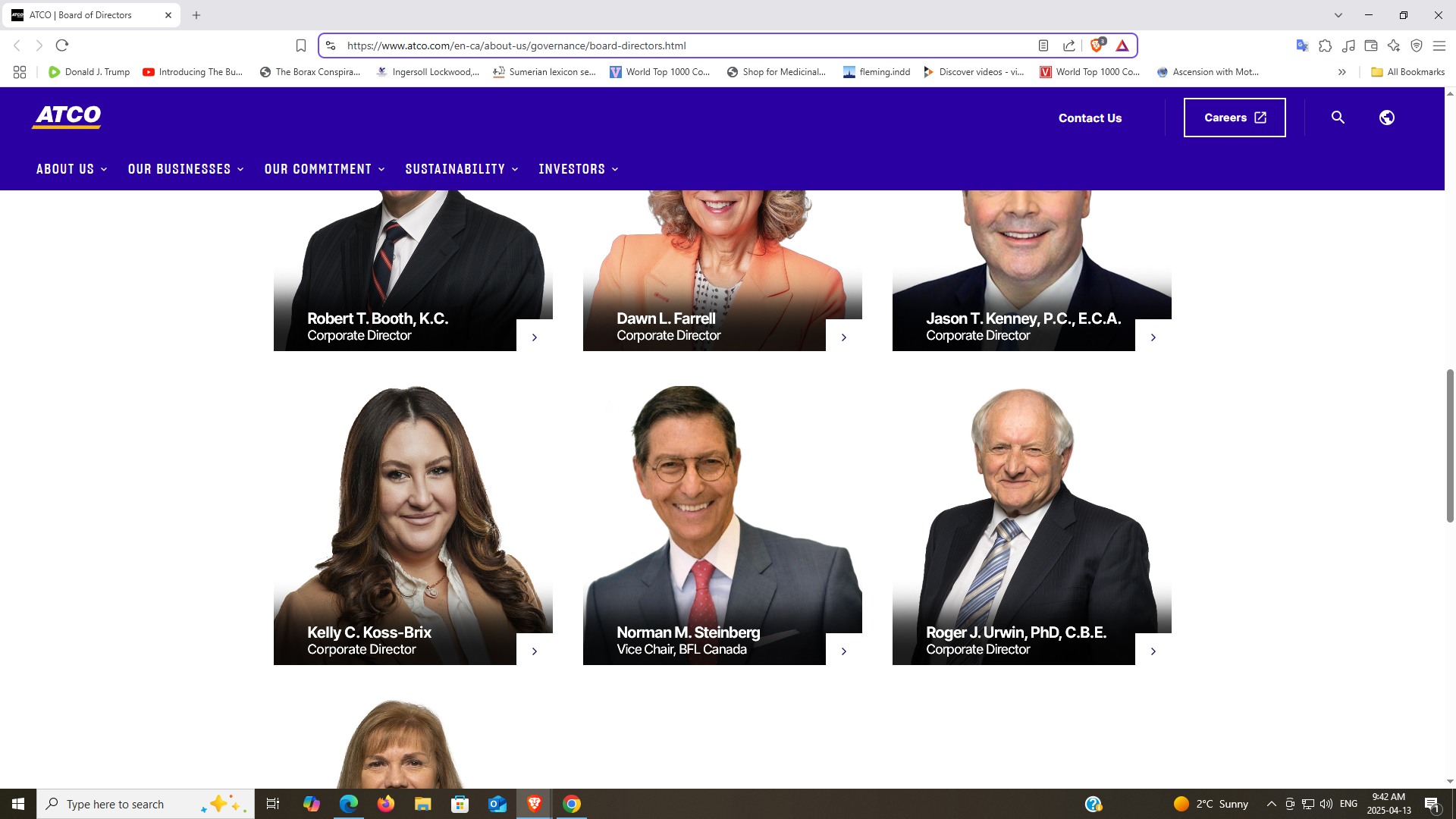Open All Bookmarks folder
Viewport: 1456px width, 819px height.
coord(1408,72)
